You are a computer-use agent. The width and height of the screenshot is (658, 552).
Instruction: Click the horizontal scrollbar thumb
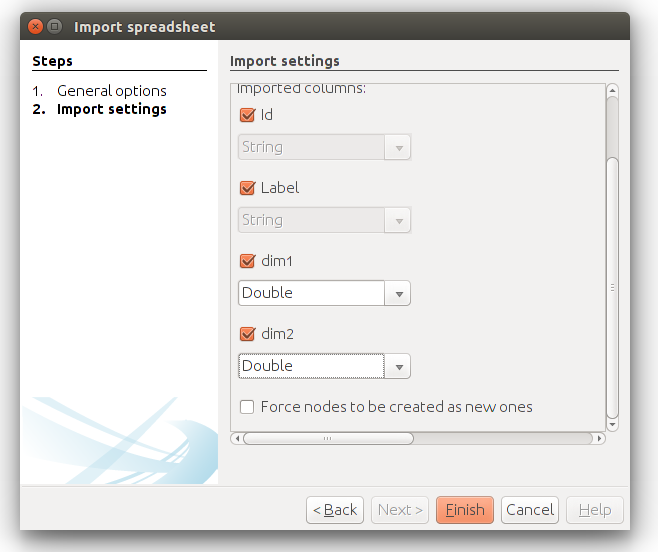coord(328,439)
